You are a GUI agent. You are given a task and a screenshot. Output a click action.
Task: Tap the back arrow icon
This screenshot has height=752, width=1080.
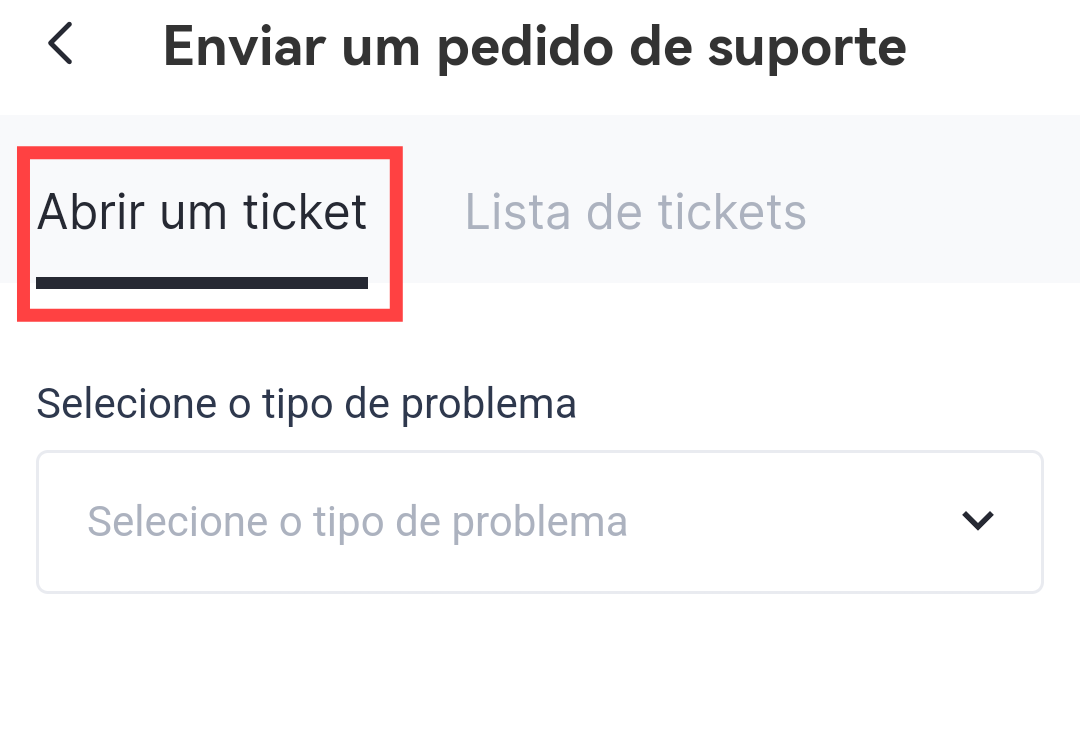61,46
